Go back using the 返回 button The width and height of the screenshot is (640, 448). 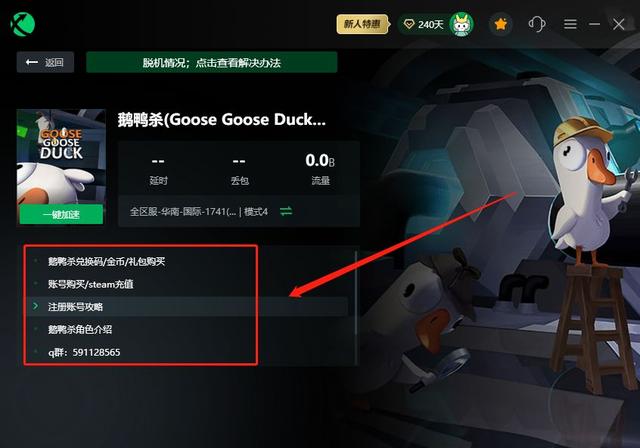(45, 62)
